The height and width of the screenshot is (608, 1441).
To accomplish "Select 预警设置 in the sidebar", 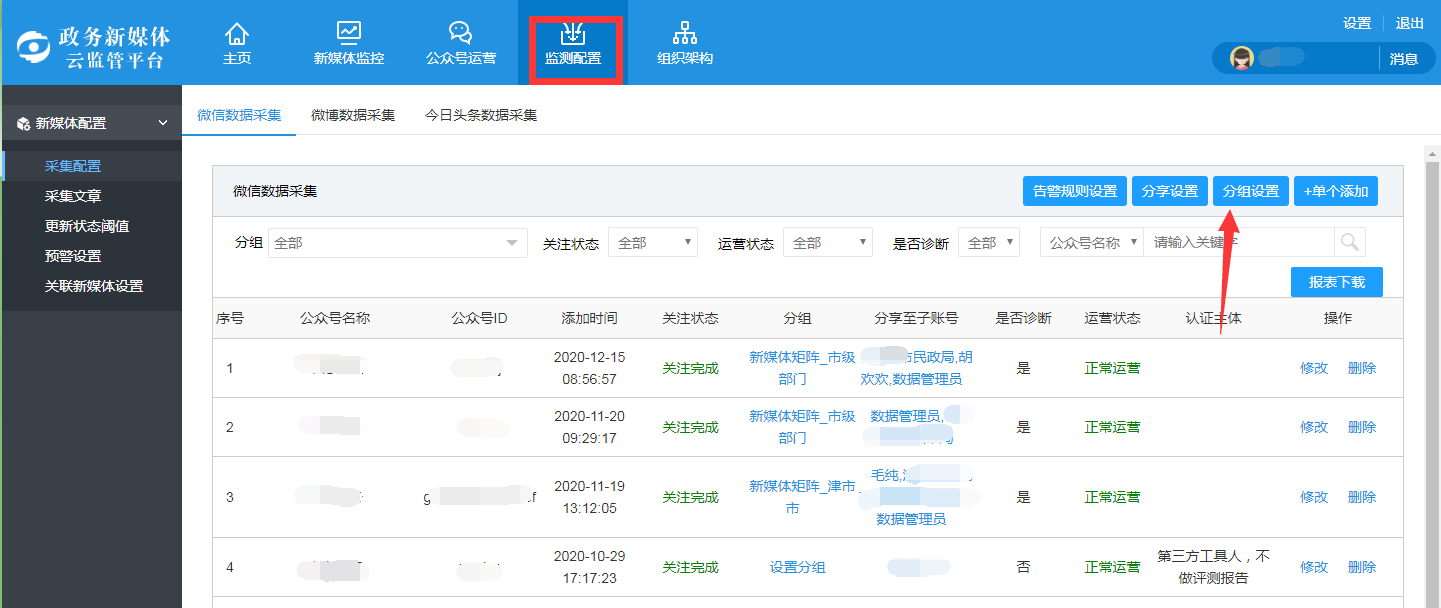I will pos(73,256).
